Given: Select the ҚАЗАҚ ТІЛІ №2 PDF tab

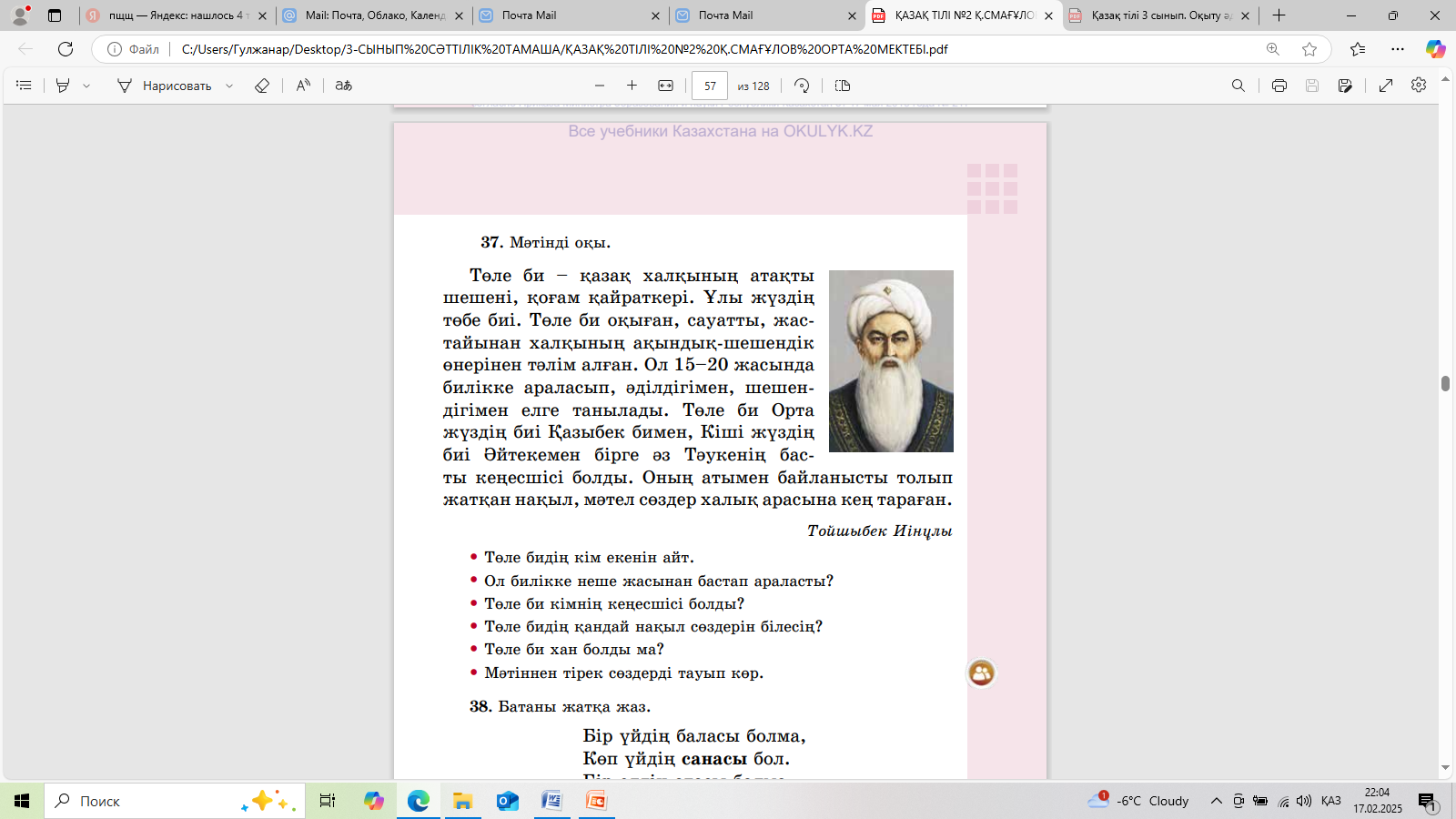Looking at the screenshot, I should [x=962, y=15].
